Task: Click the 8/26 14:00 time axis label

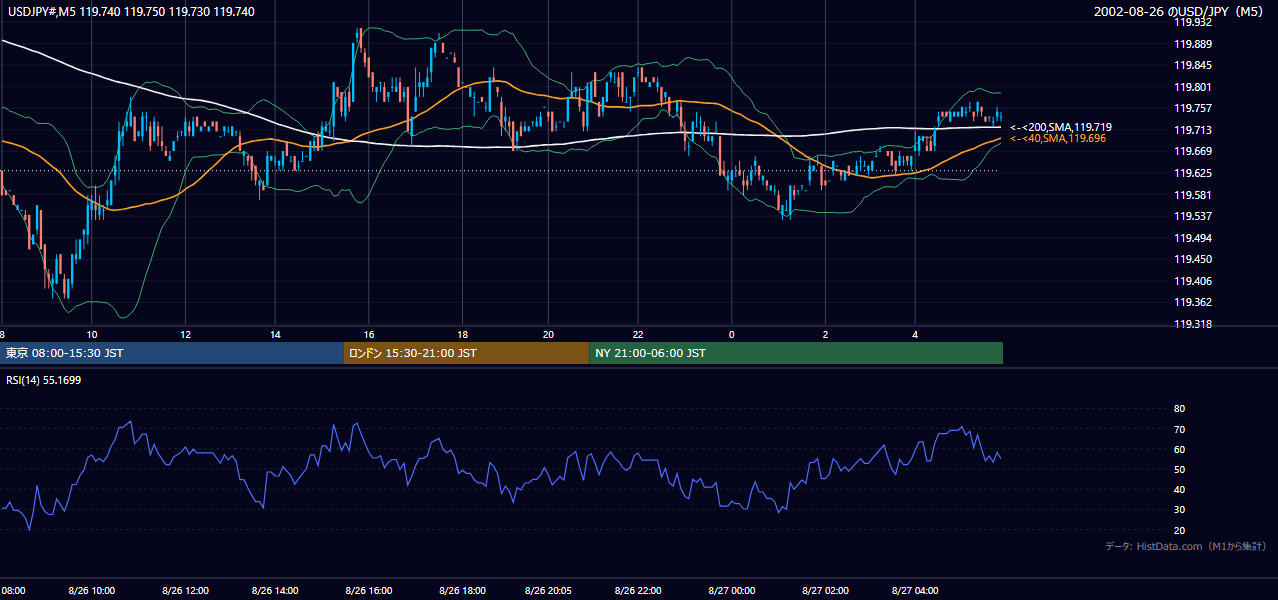Action: tap(276, 590)
